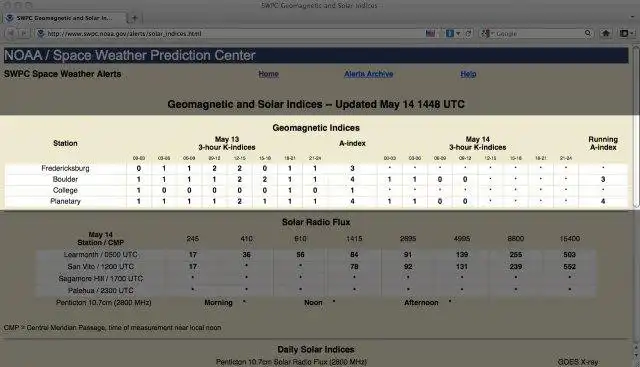
Task: Go to browser Home page icon
Action: click(x=606, y=33)
